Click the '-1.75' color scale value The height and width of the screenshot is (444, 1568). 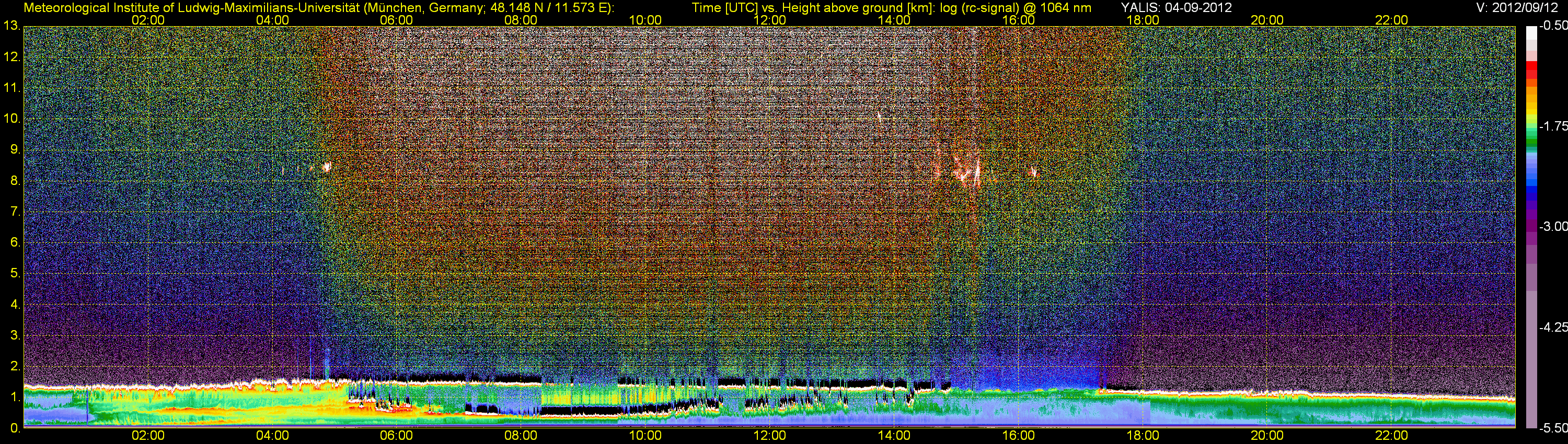[1553, 126]
